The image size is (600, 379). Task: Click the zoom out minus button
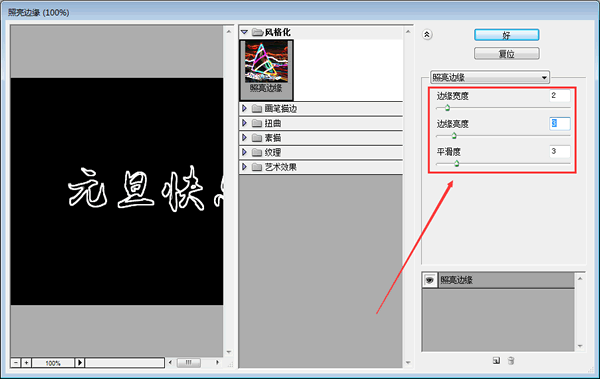(x=16, y=363)
